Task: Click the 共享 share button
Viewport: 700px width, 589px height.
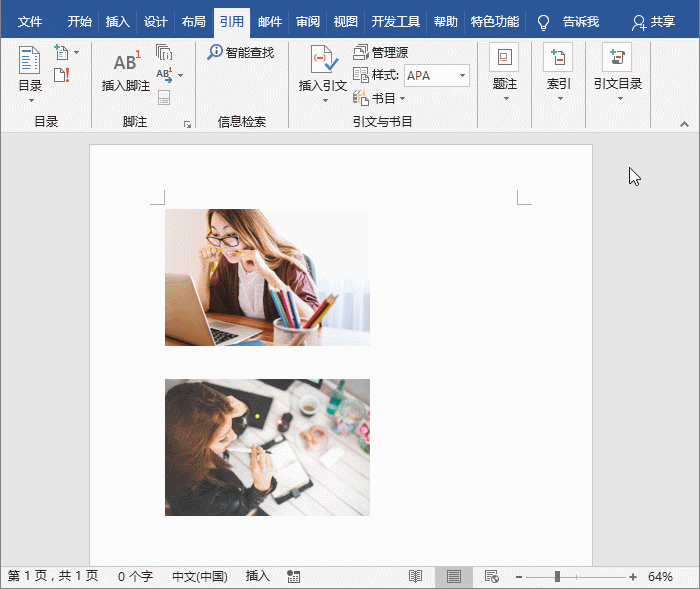Action: [x=653, y=22]
